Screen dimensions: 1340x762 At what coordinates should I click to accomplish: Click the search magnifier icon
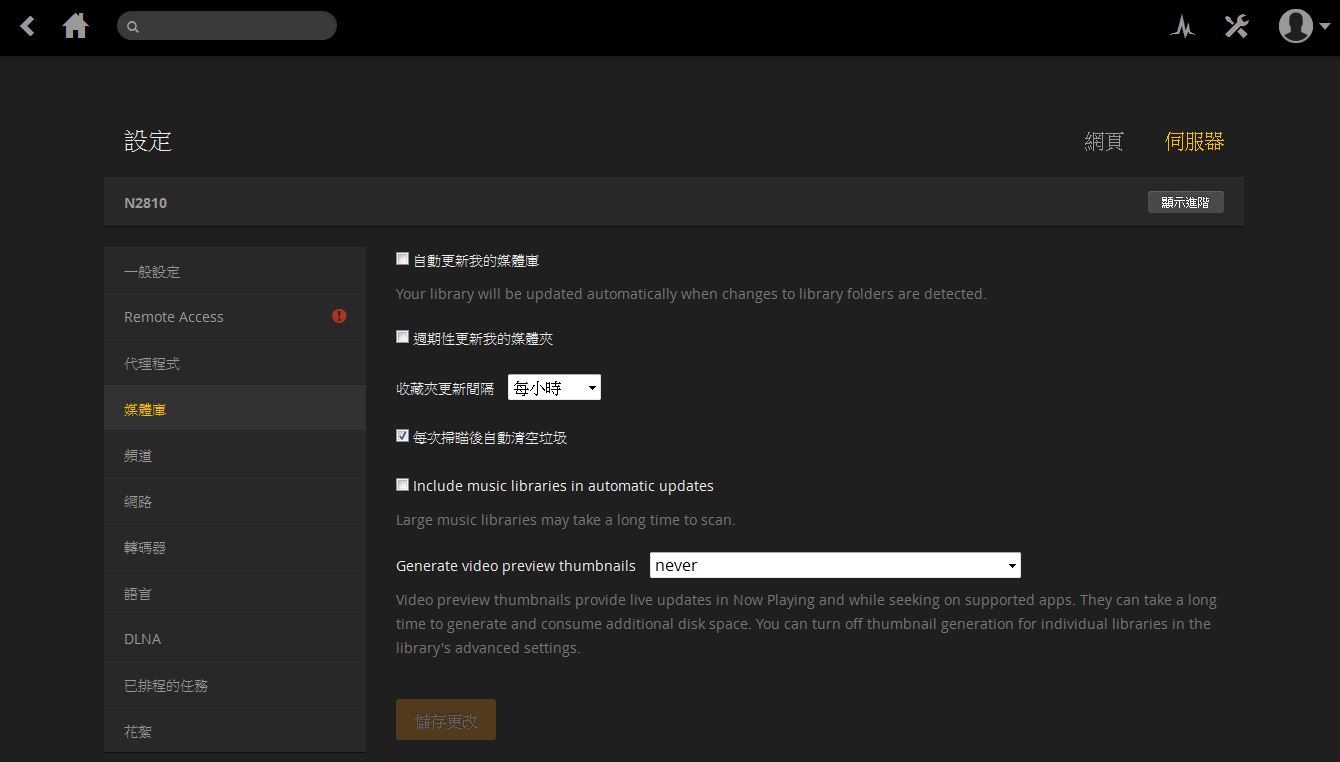coord(133,27)
